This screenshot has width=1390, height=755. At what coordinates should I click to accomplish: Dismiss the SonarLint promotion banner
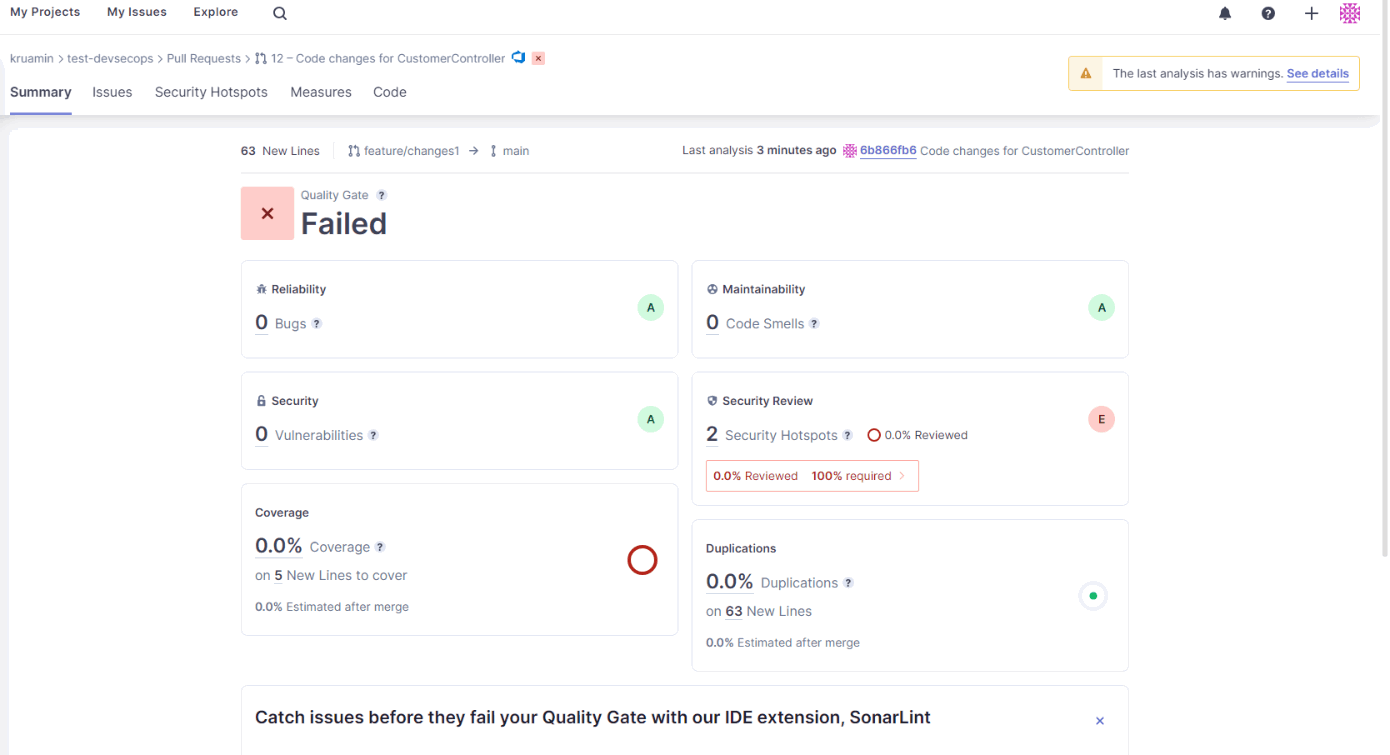(x=1100, y=721)
